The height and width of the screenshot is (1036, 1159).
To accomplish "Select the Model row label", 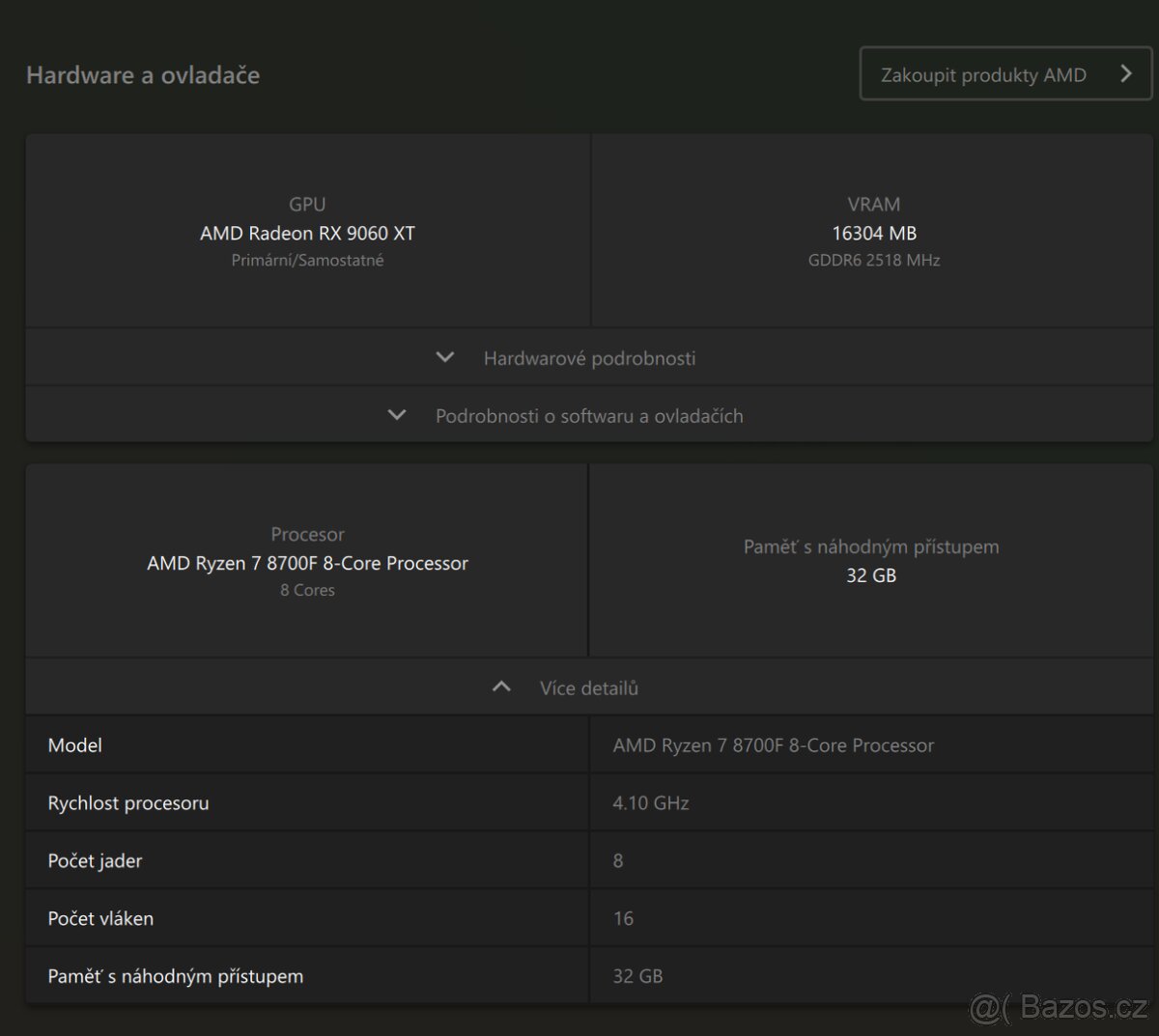I will pos(75,745).
